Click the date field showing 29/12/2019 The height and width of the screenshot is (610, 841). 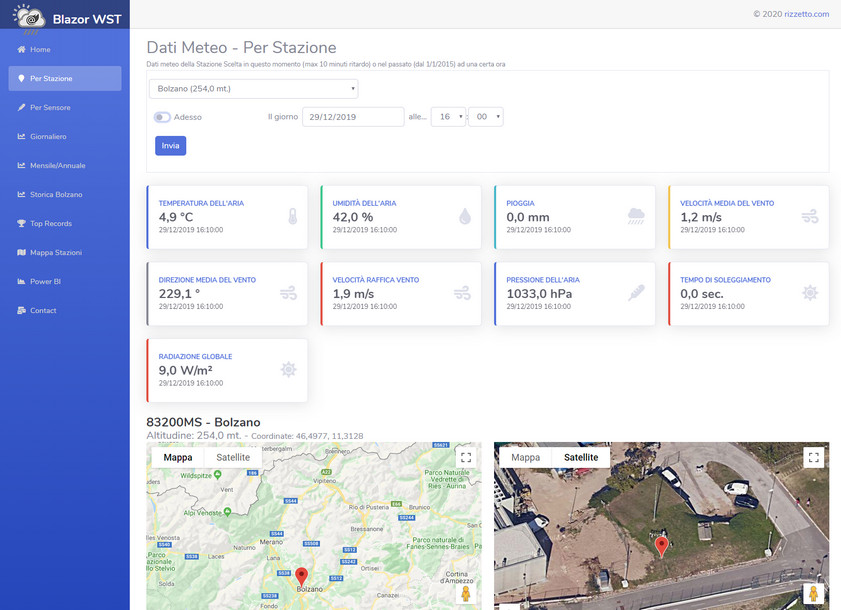pos(353,117)
